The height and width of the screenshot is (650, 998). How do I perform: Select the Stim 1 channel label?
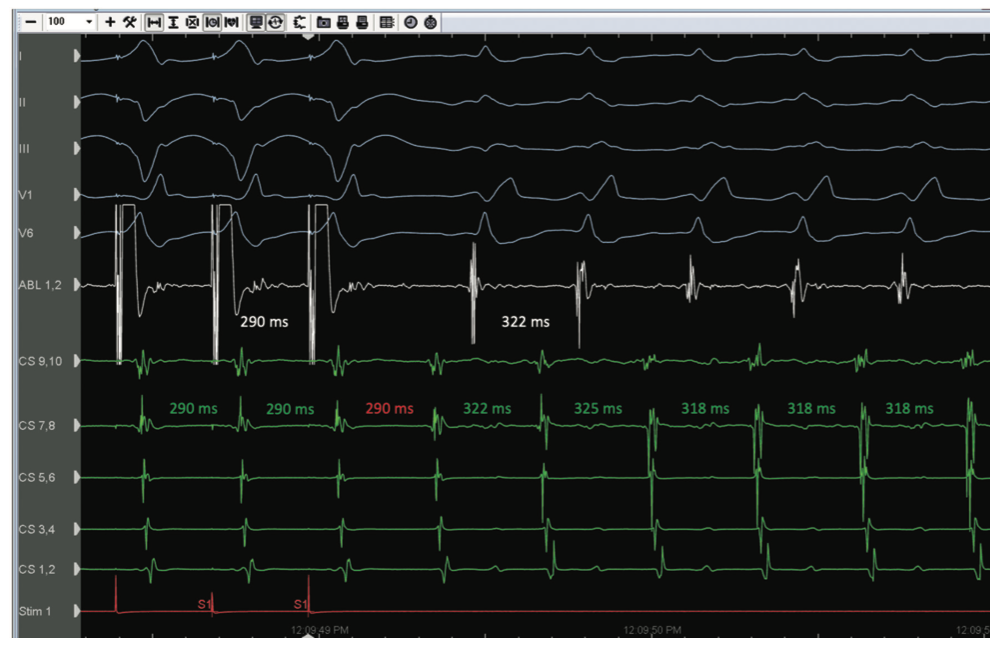click(x=33, y=610)
